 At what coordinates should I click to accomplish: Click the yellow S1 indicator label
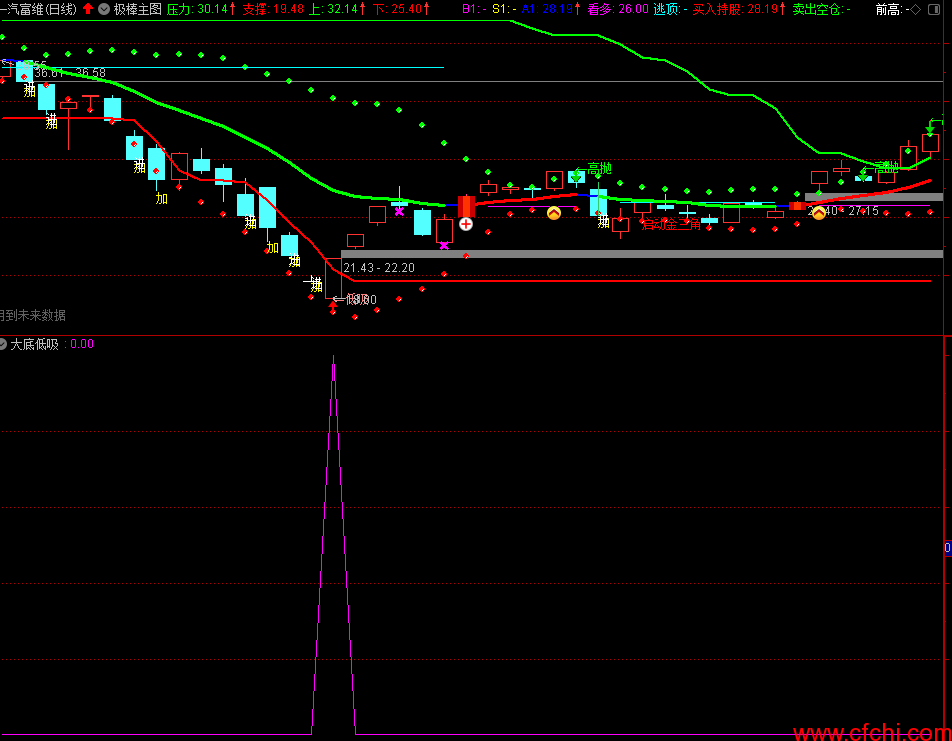(504, 9)
